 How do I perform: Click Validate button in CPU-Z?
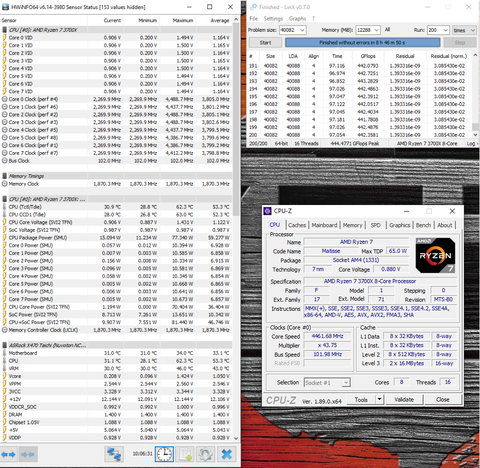click(404, 399)
